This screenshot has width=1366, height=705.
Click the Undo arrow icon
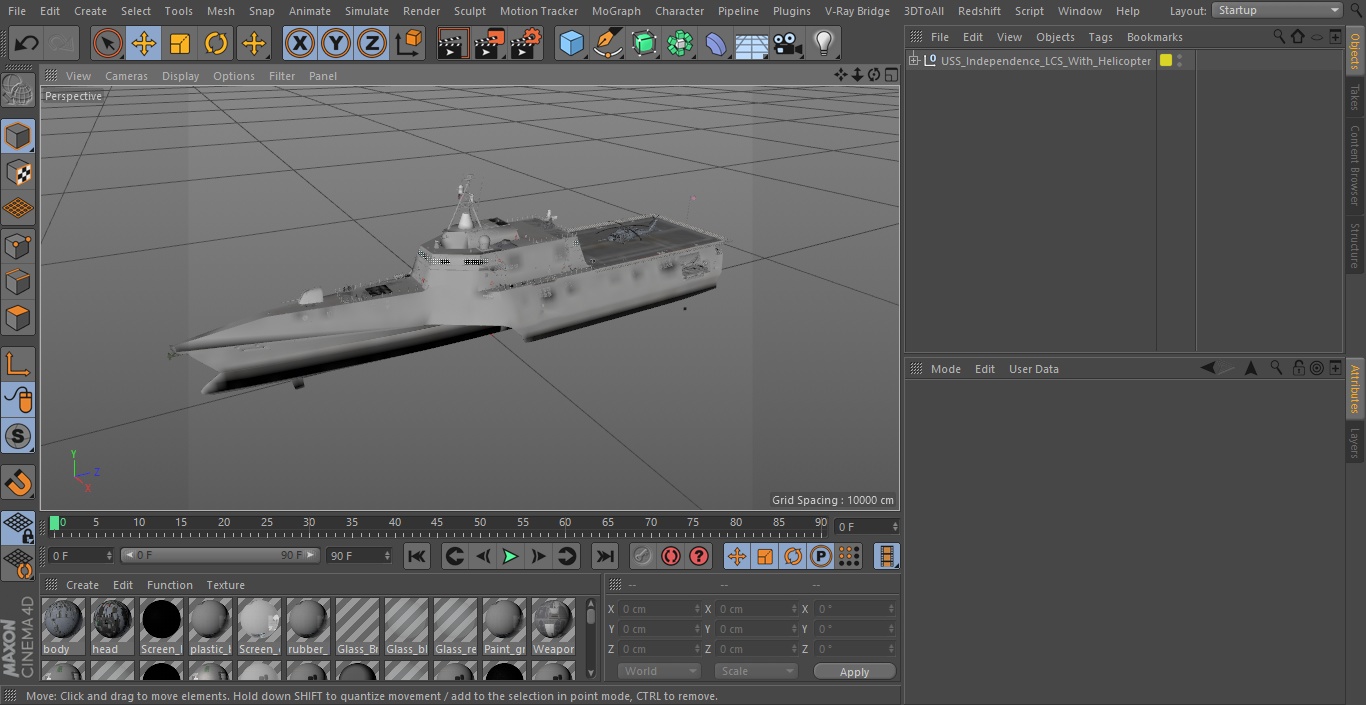(x=27, y=43)
